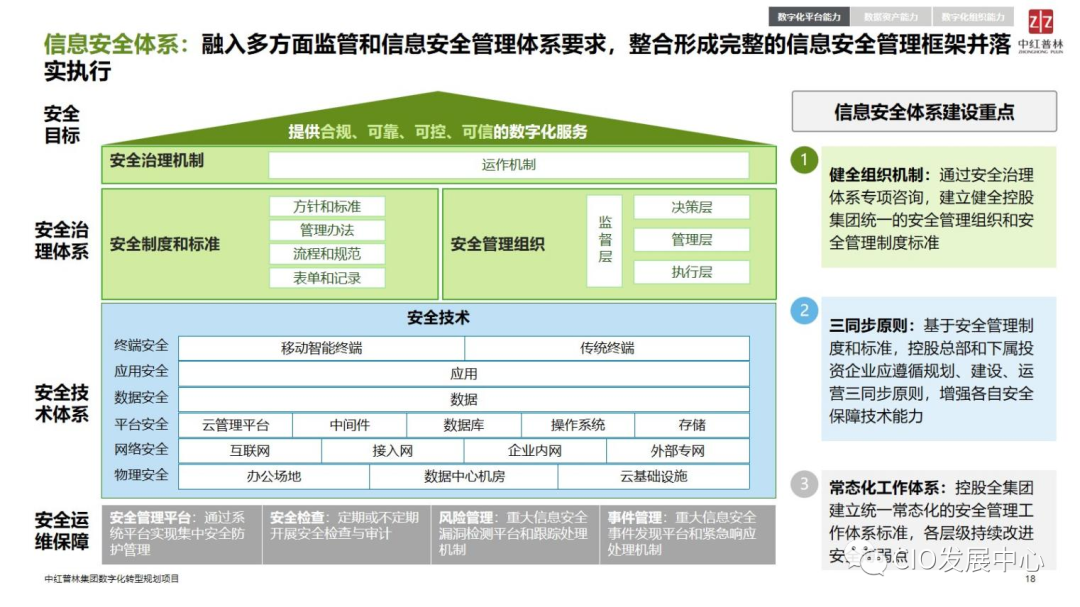Click the 物理安全 row label
The image size is (1080, 607).
click(x=141, y=475)
